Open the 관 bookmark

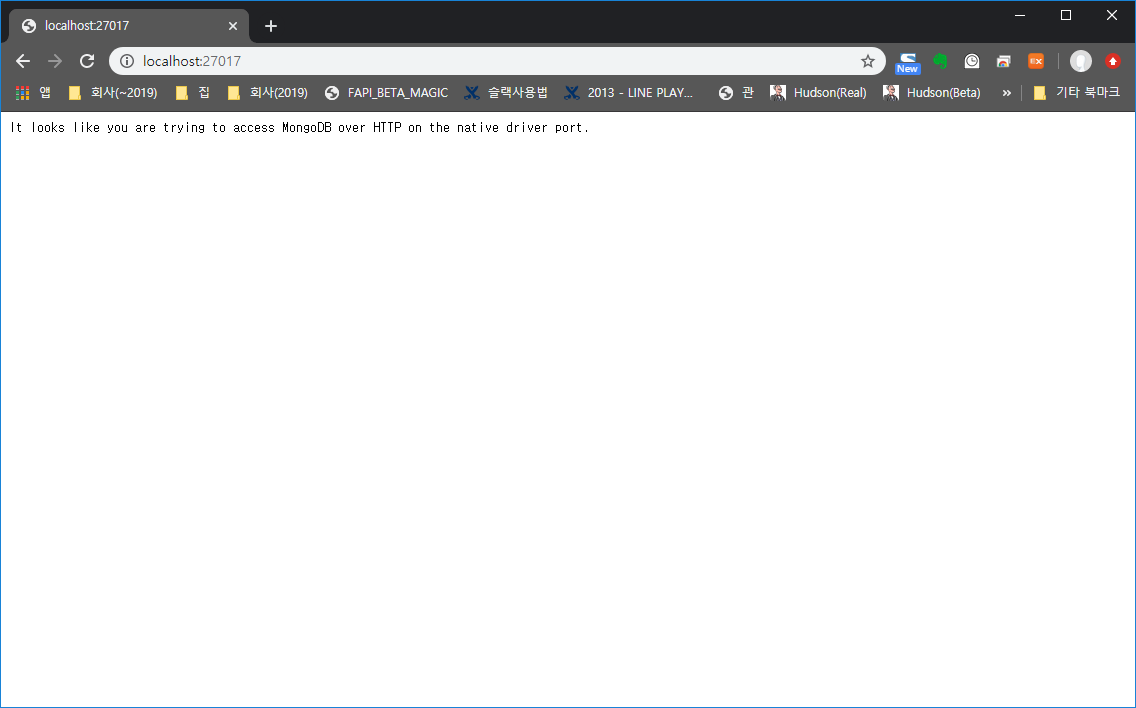tap(736, 93)
